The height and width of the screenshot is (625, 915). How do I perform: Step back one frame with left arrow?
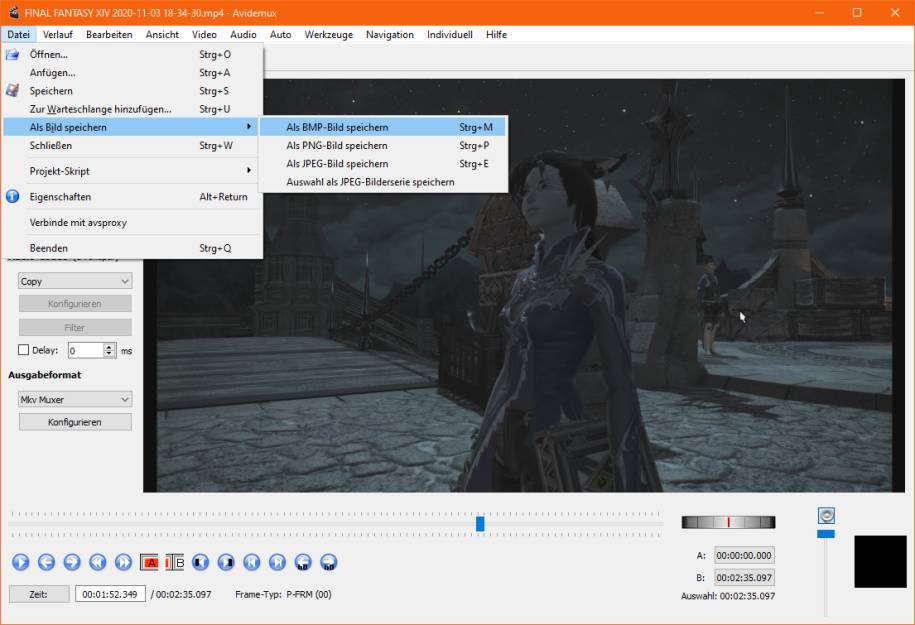click(46, 562)
